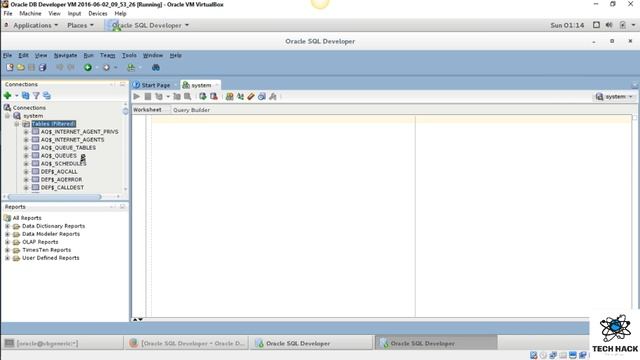Screen dimensions: 640x360
Task: Open the SQL Worksheet toolbar icon
Action: pyautogui.click(x=131, y=67)
